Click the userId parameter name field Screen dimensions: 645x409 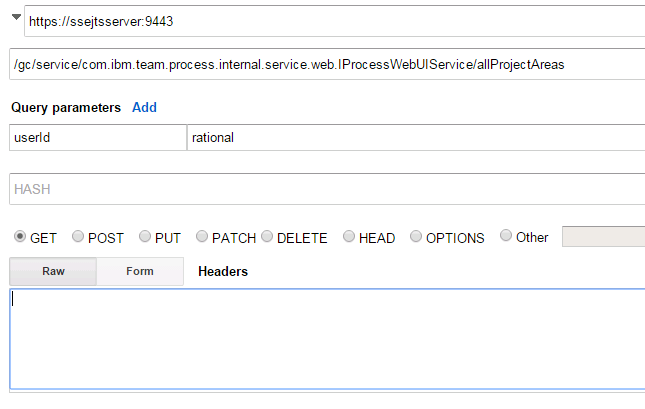click(97, 137)
